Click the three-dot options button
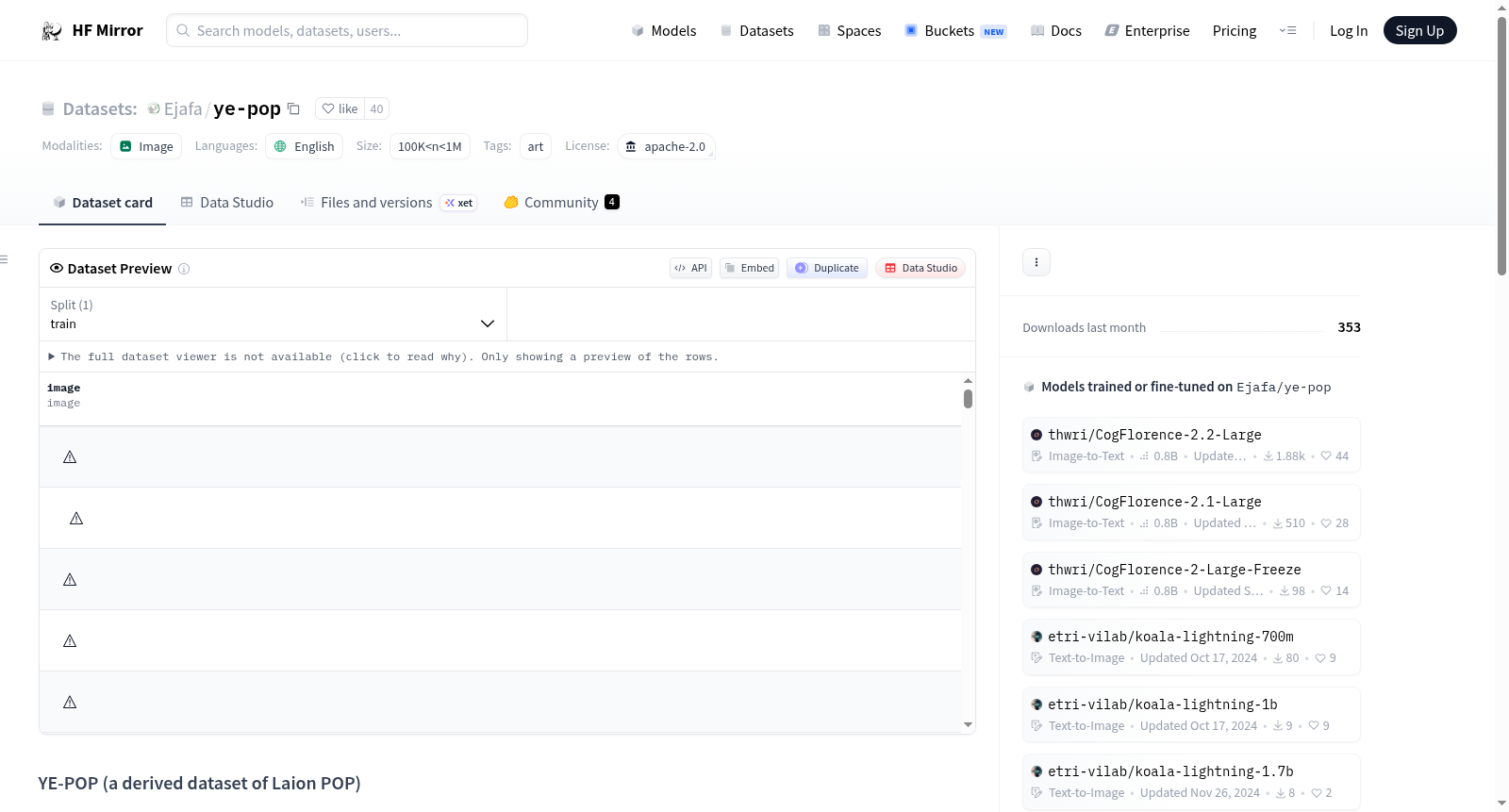This screenshot has width=1509, height=812. [x=1036, y=262]
